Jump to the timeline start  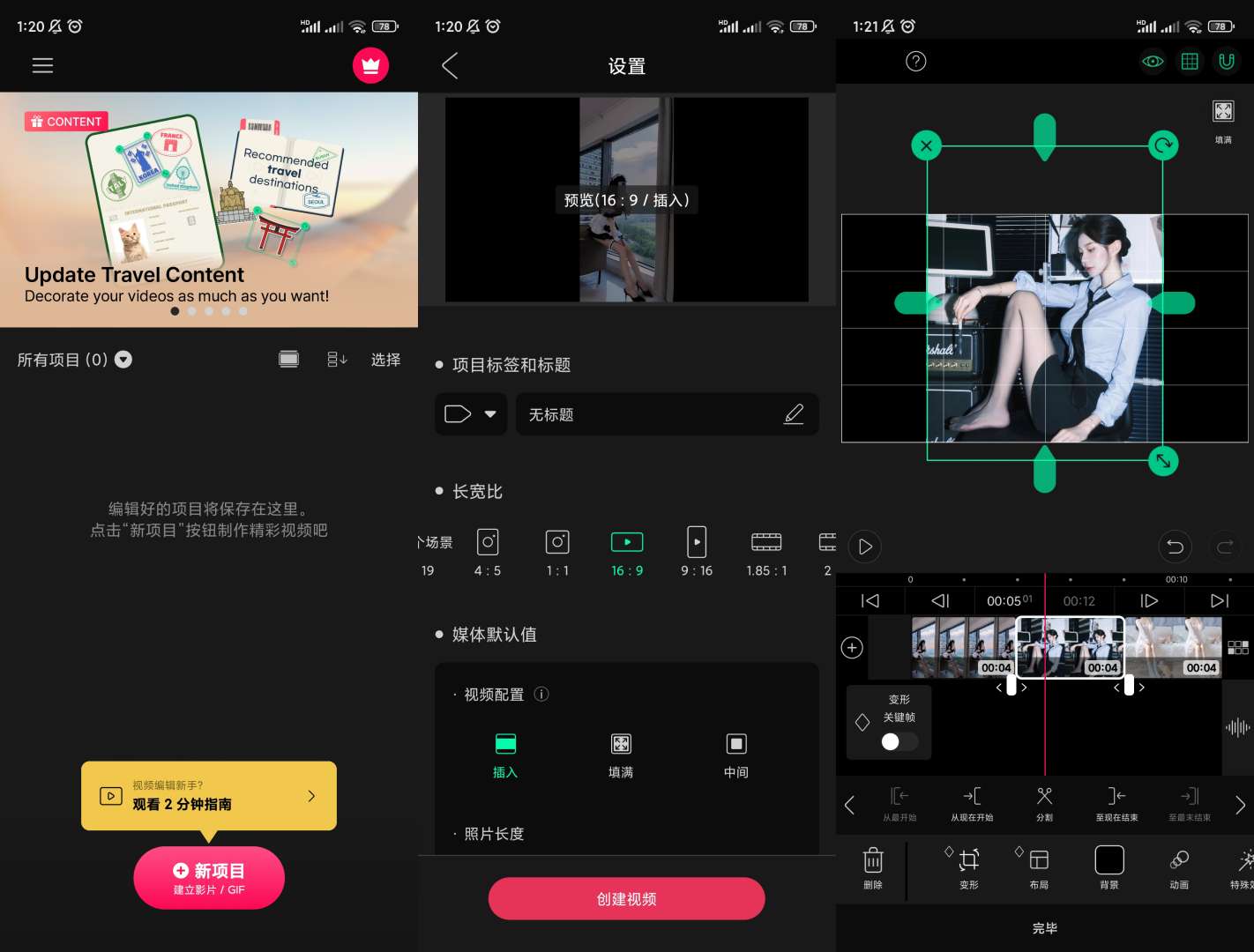tap(870, 600)
